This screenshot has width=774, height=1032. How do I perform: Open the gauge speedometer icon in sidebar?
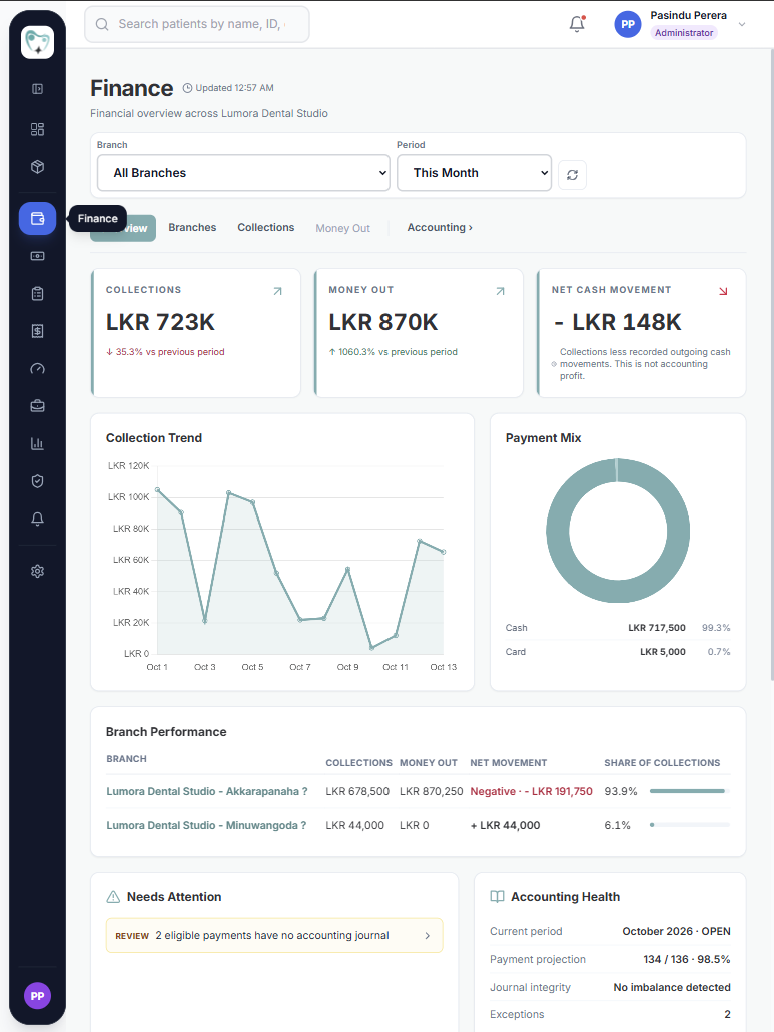(x=38, y=369)
